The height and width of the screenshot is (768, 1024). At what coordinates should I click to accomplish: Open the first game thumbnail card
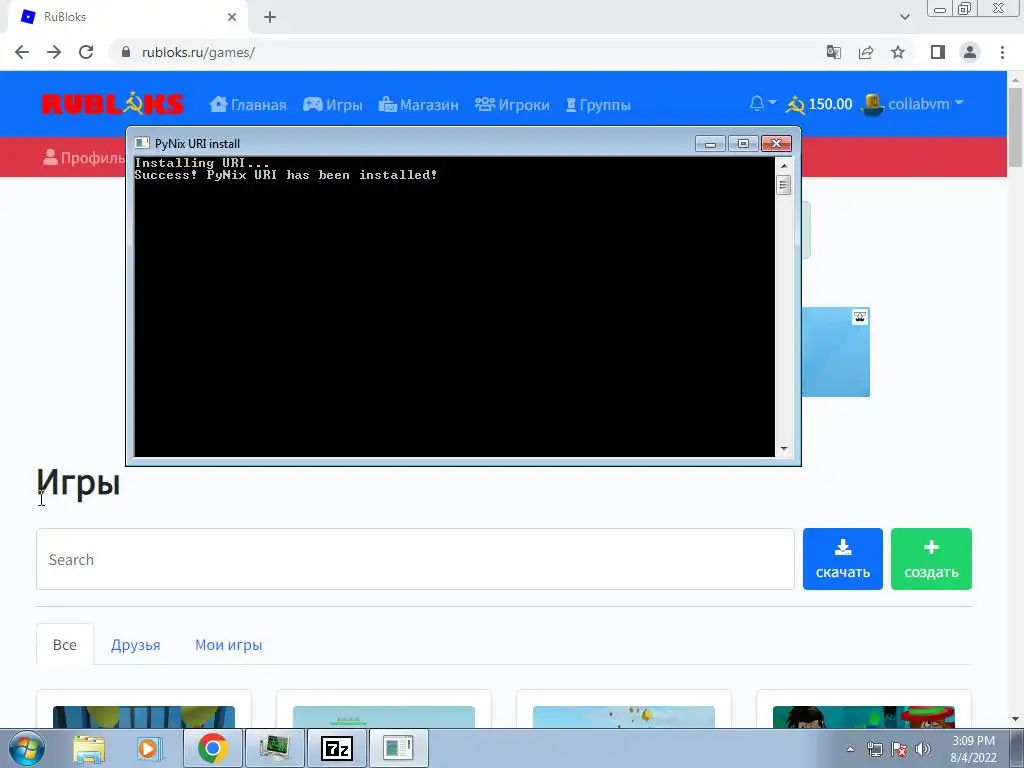(x=144, y=716)
